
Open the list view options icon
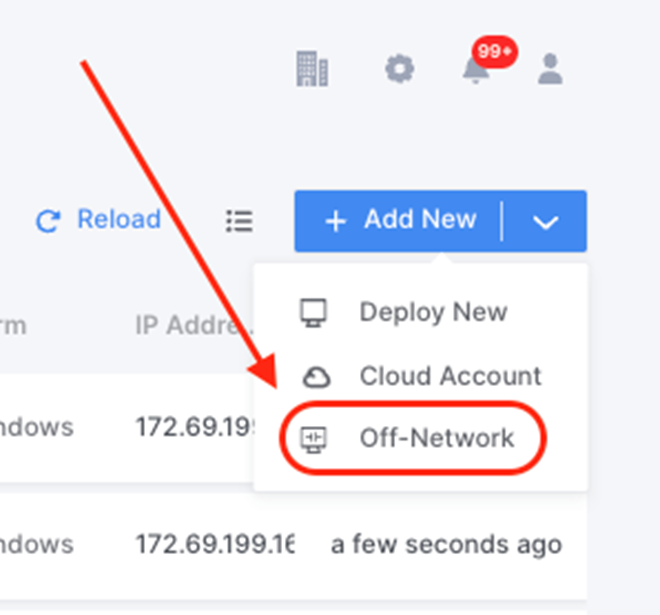(240, 221)
